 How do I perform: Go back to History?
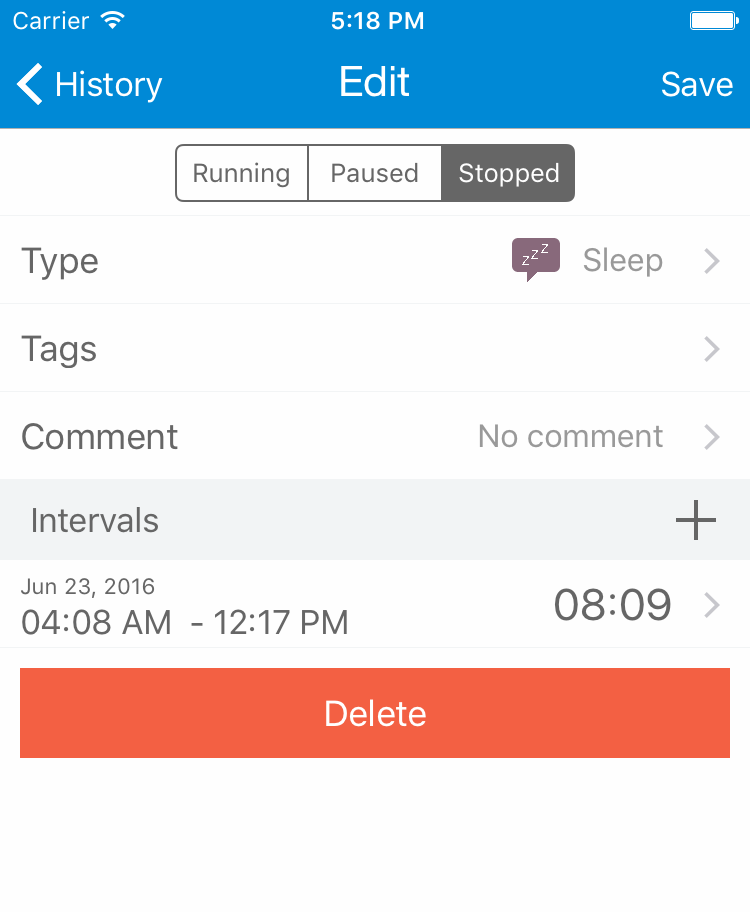coord(107,85)
